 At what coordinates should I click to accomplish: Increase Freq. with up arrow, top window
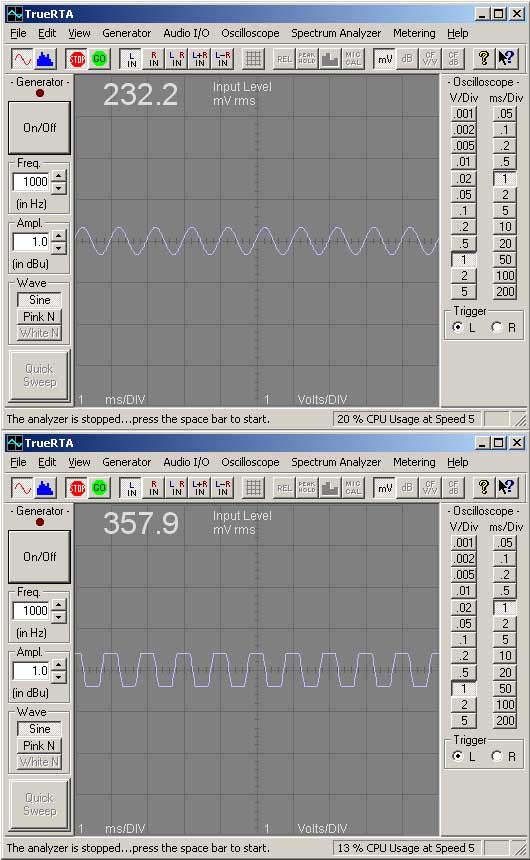click(x=59, y=176)
